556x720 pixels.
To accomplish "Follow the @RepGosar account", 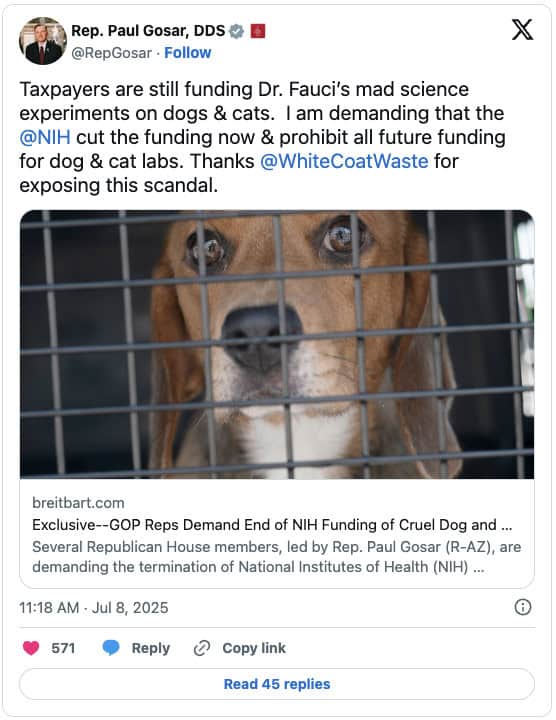I will [188, 53].
